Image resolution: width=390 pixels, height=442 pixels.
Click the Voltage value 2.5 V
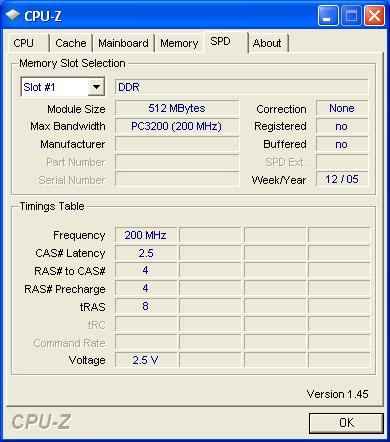click(146, 360)
